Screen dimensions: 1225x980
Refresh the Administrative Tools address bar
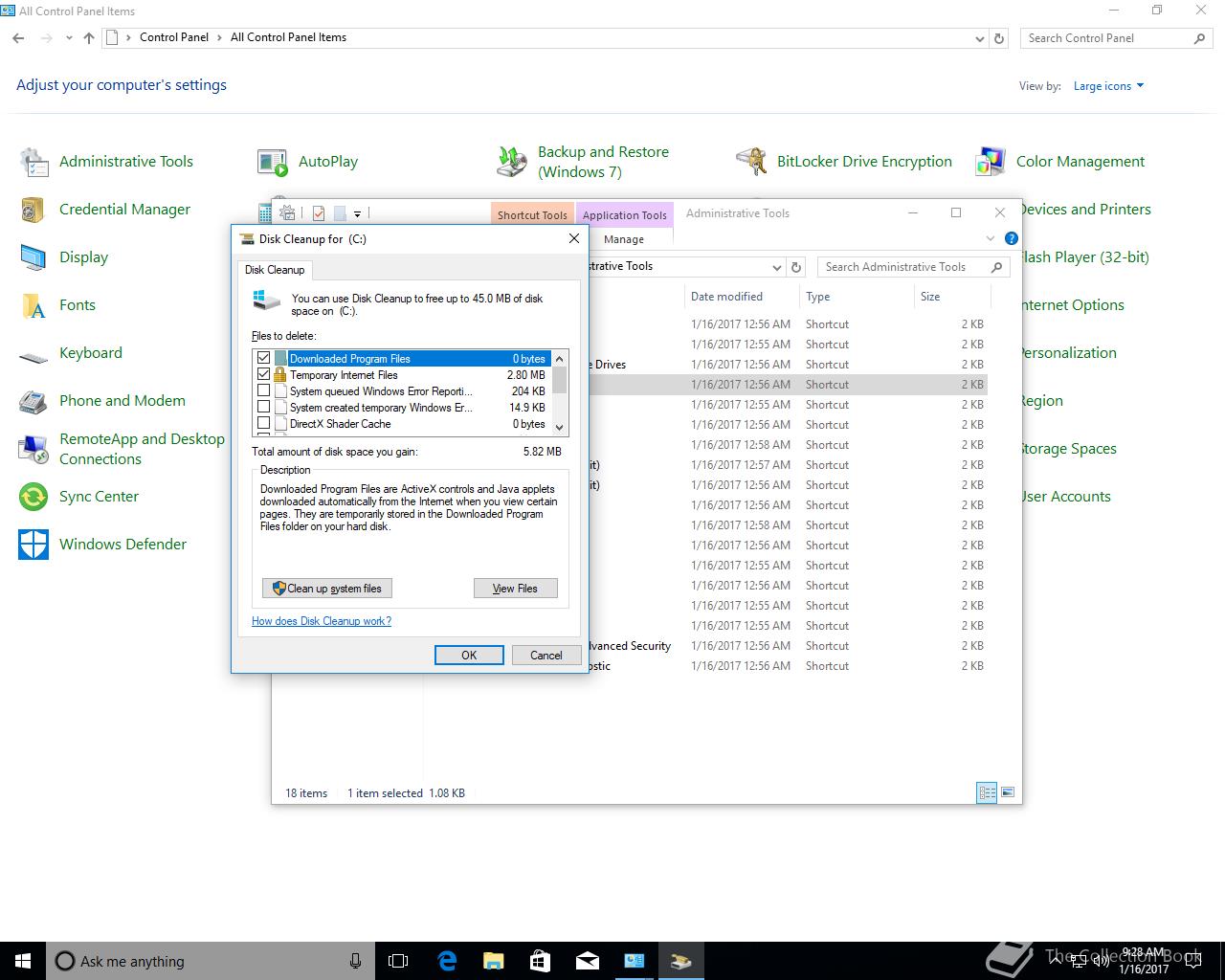coord(796,267)
